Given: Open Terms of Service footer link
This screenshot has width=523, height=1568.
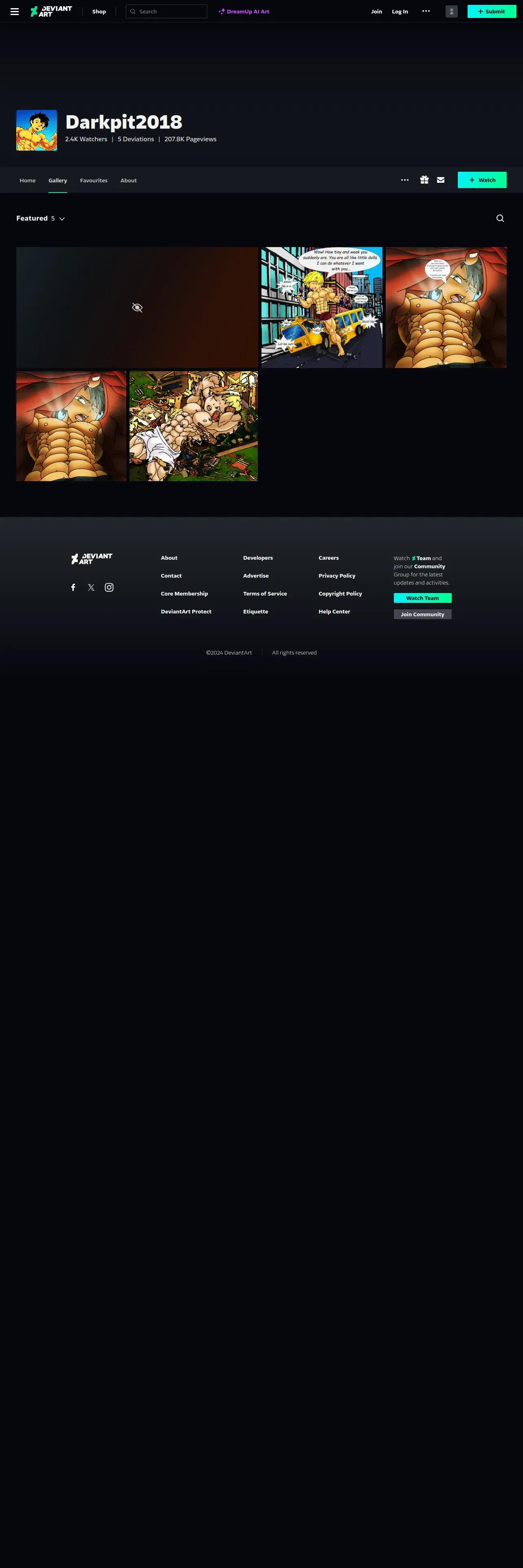Looking at the screenshot, I should click(265, 593).
